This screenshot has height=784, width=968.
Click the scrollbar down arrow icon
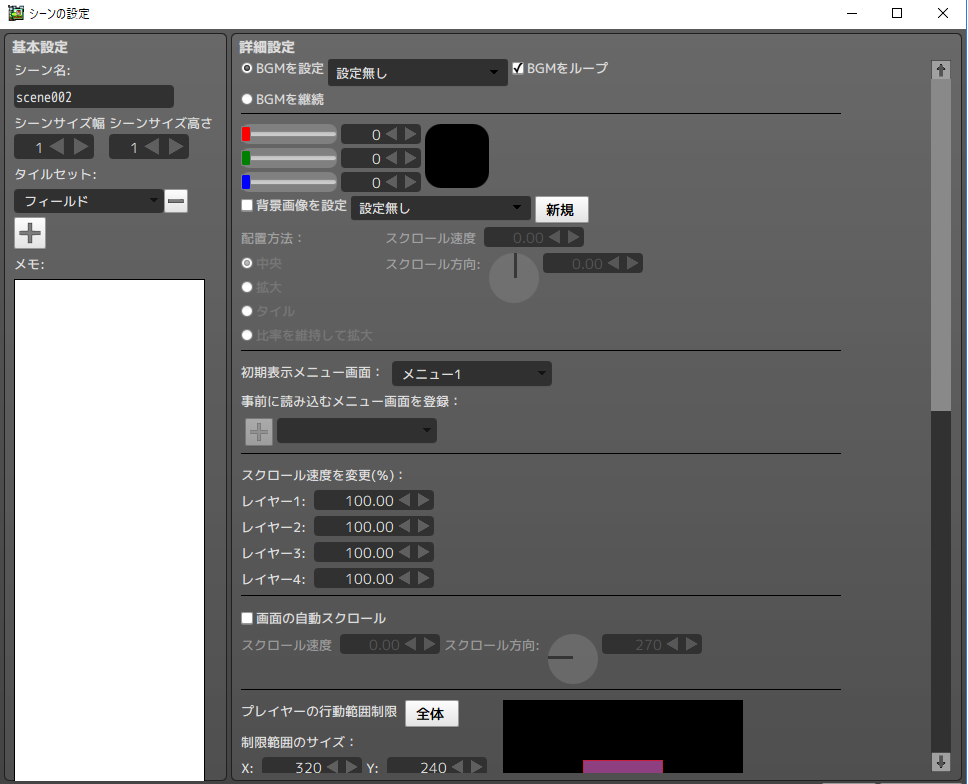point(940,761)
